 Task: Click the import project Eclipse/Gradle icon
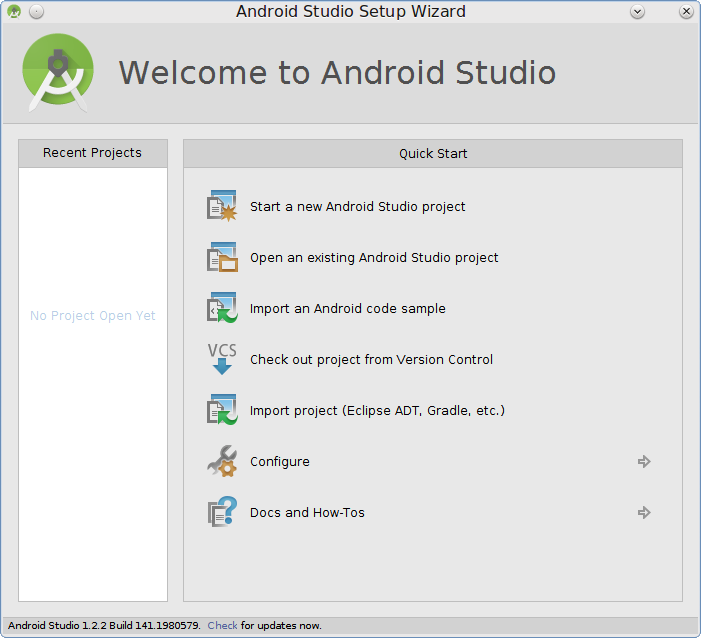(x=222, y=410)
